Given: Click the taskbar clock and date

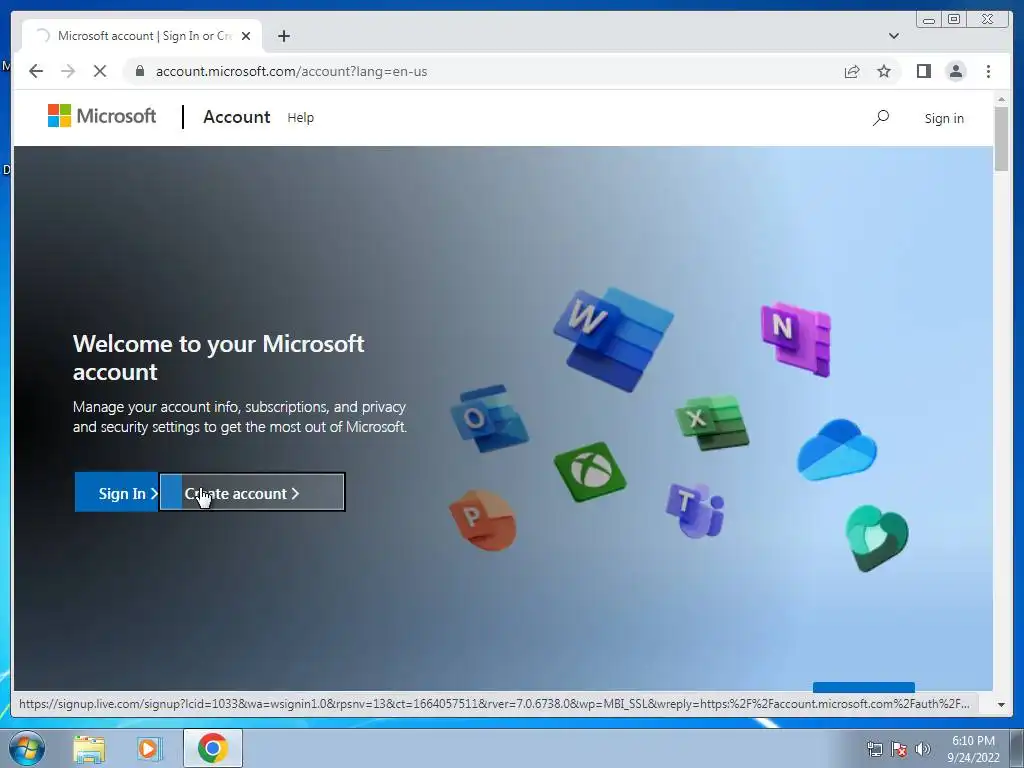Looking at the screenshot, I should coord(973,749).
